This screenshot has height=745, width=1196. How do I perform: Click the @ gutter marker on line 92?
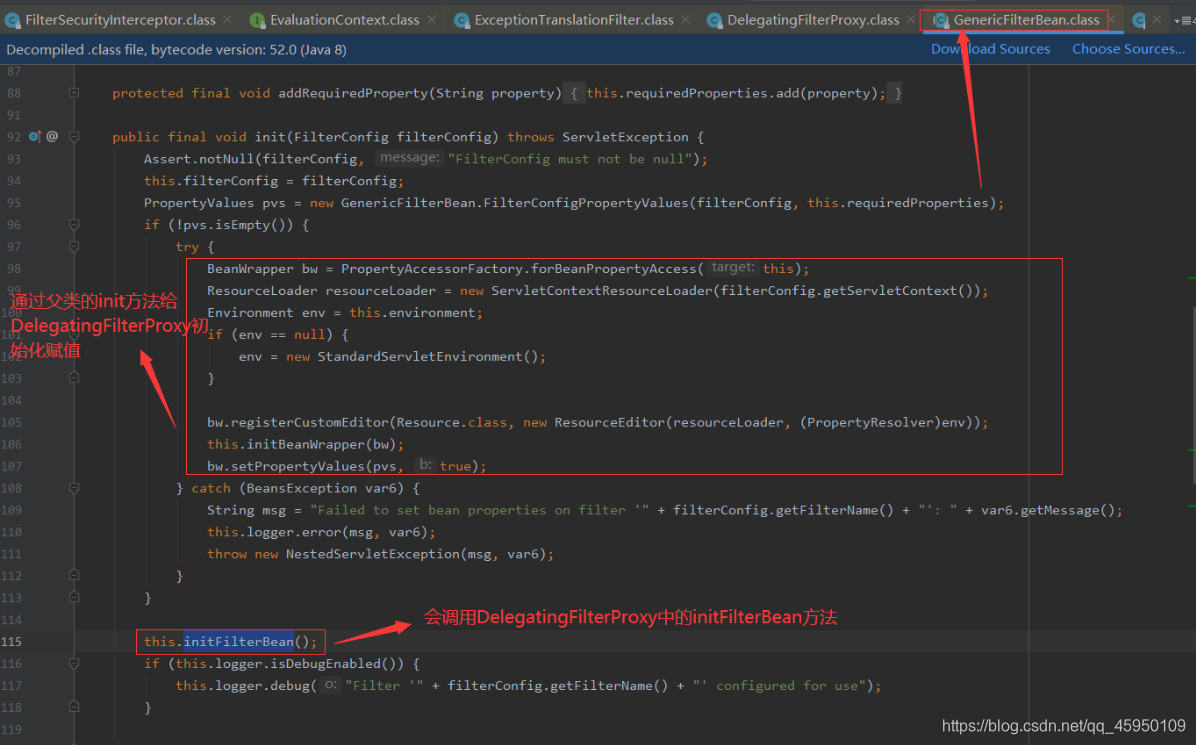(x=52, y=136)
